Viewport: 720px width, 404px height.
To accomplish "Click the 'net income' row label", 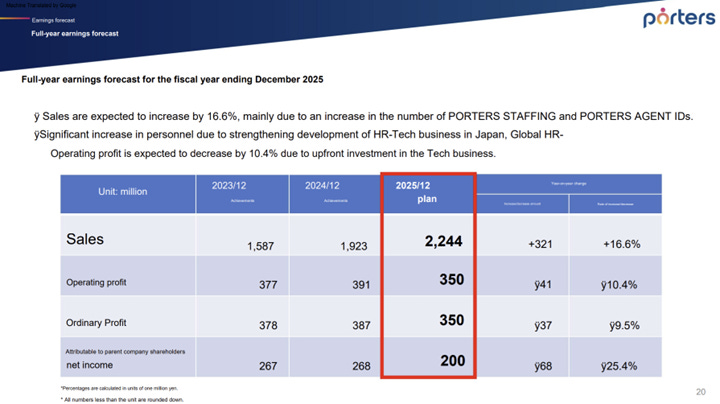I will 90,365.
